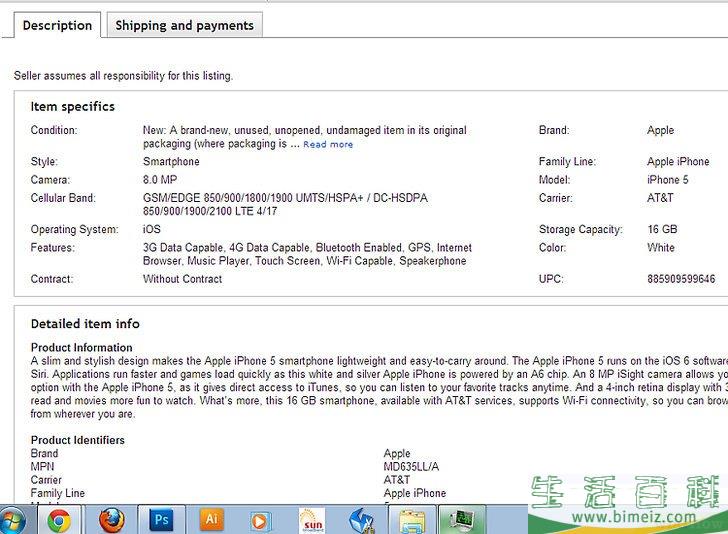Image resolution: width=728 pixels, height=534 pixels.
Task: Click 'Apple iPhone' beside 'Family Line:' label
Action: (x=678, y=162)
